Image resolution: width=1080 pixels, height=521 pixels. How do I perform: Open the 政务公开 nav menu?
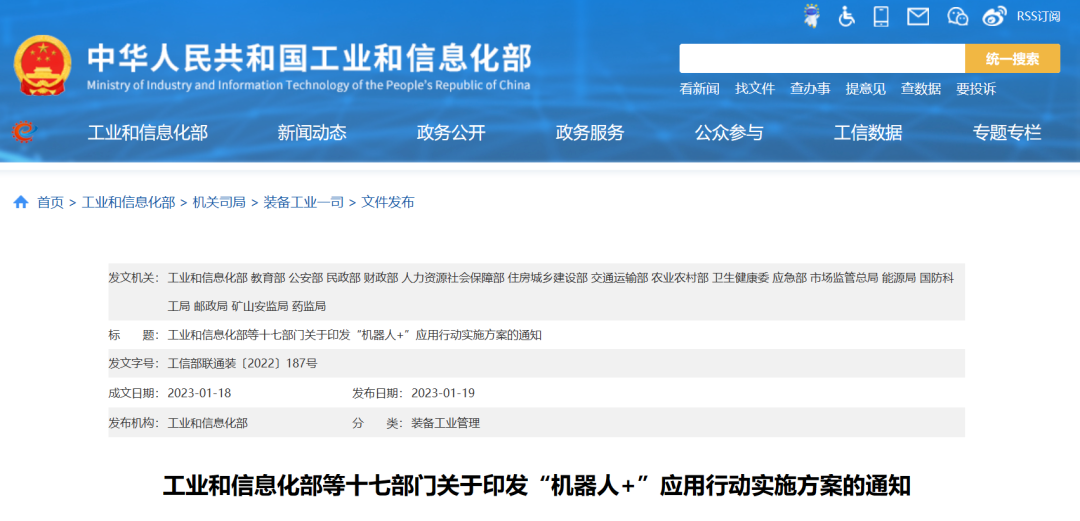(x=451, y=132)
